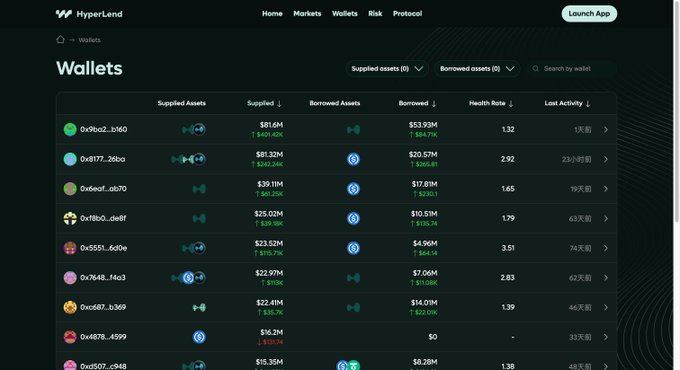Click supplied asset icon for 0x6eaf...ab70
Image resolution: width=680 pixels, height=370 pixels.
coord(199,189)
